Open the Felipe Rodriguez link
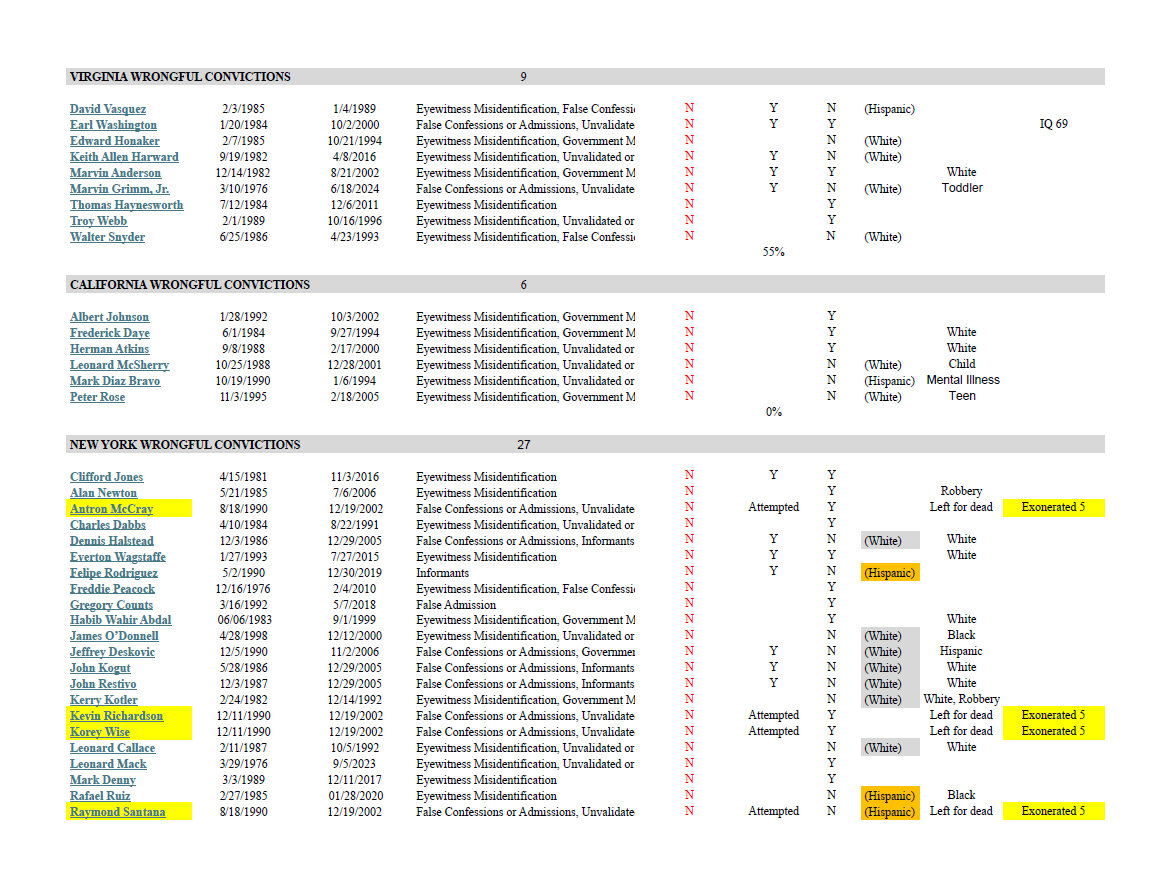This screenshot has width=1172, height=890. click(x=114, y=573)
